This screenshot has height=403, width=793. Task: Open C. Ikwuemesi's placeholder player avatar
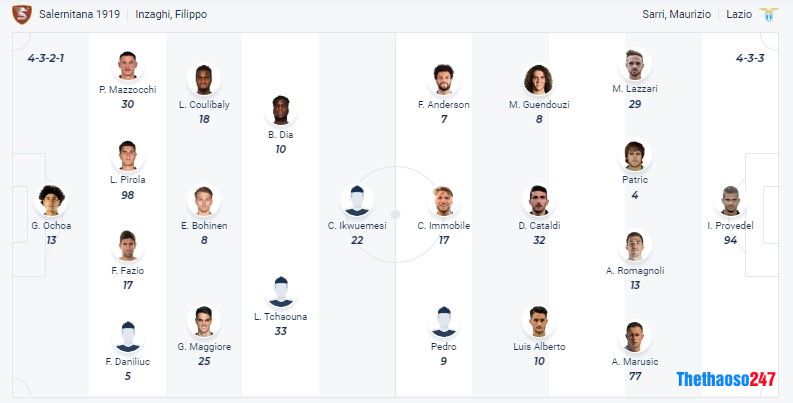pyautogui.click(x=357, y=200)
